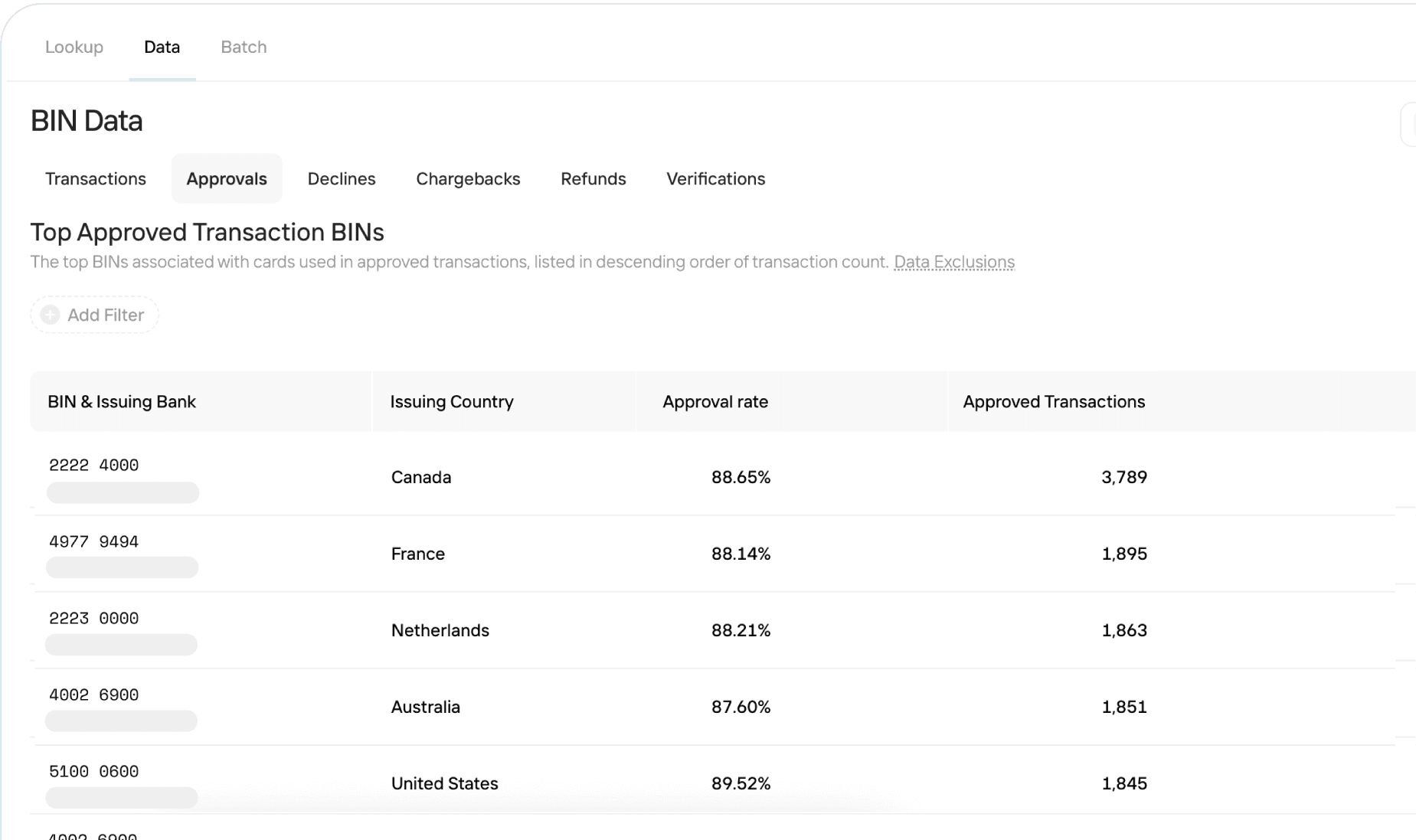Select BIN 4977 9494
Image resolution: width=1416 pixels, height=840 pixels.
(x=93, y=541)
